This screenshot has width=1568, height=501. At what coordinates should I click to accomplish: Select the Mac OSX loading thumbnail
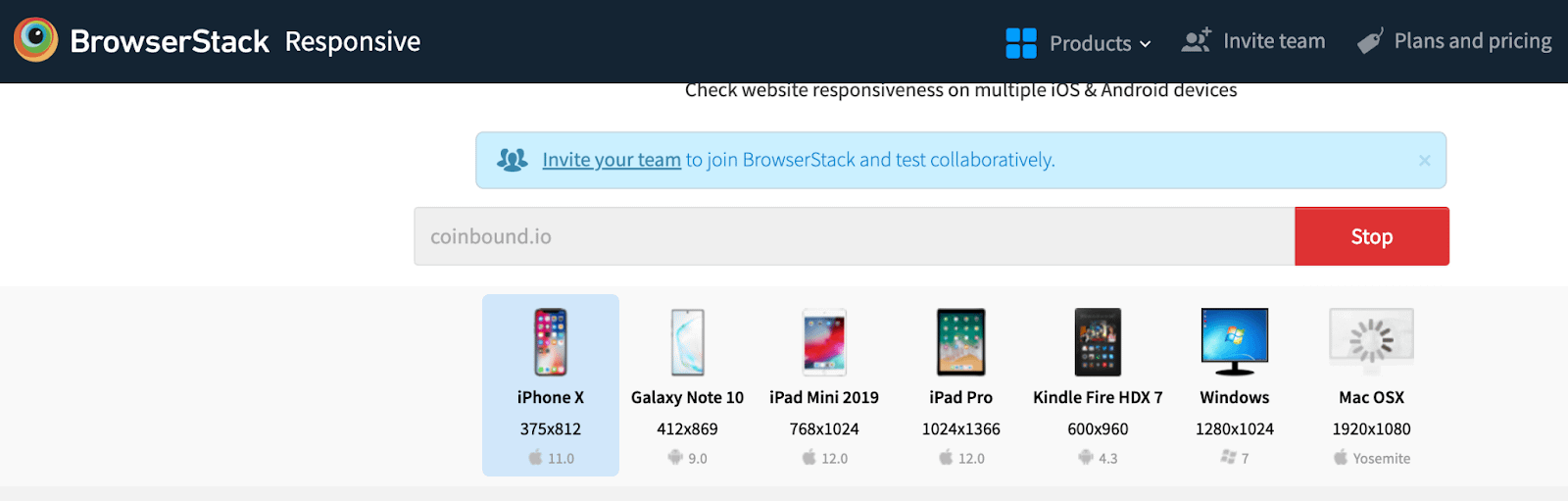pos(1371,341)
